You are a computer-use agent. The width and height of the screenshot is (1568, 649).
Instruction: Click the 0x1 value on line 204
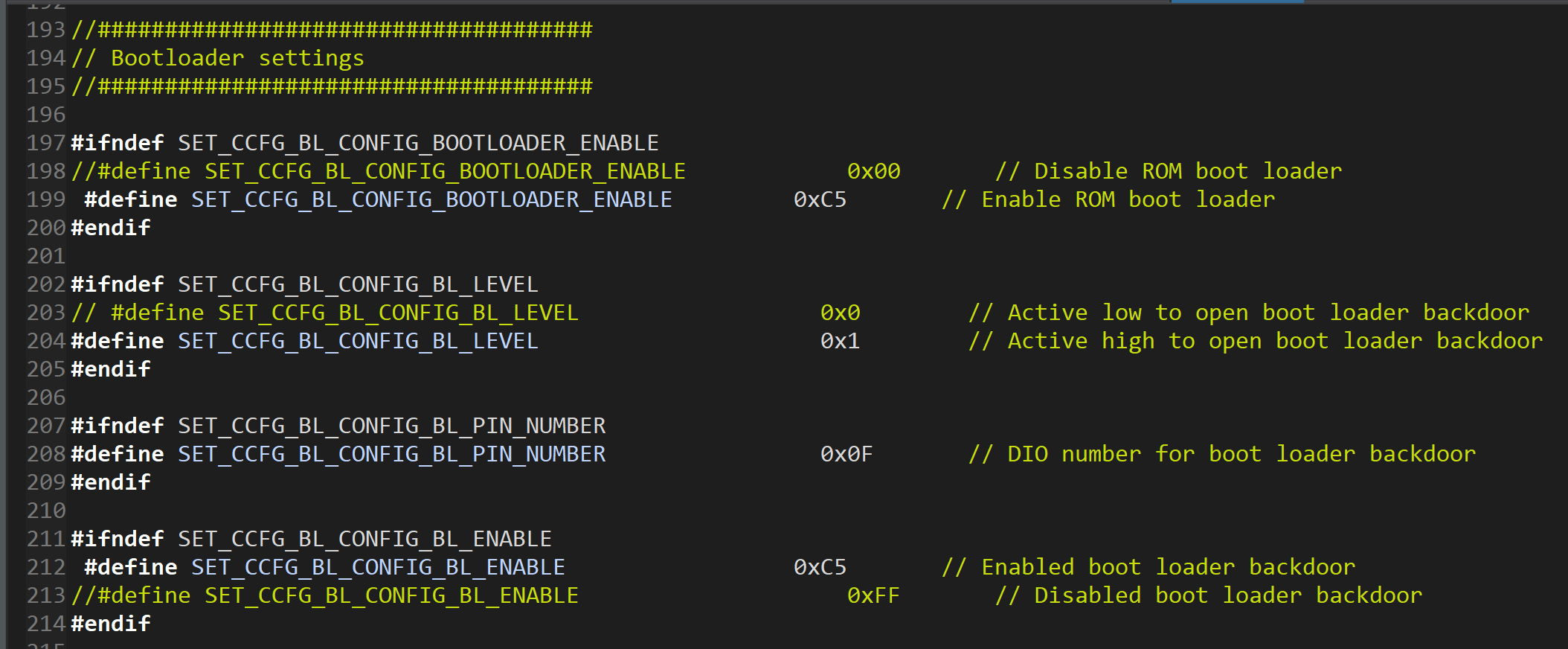pyautogui.click(x=840, y=341)
